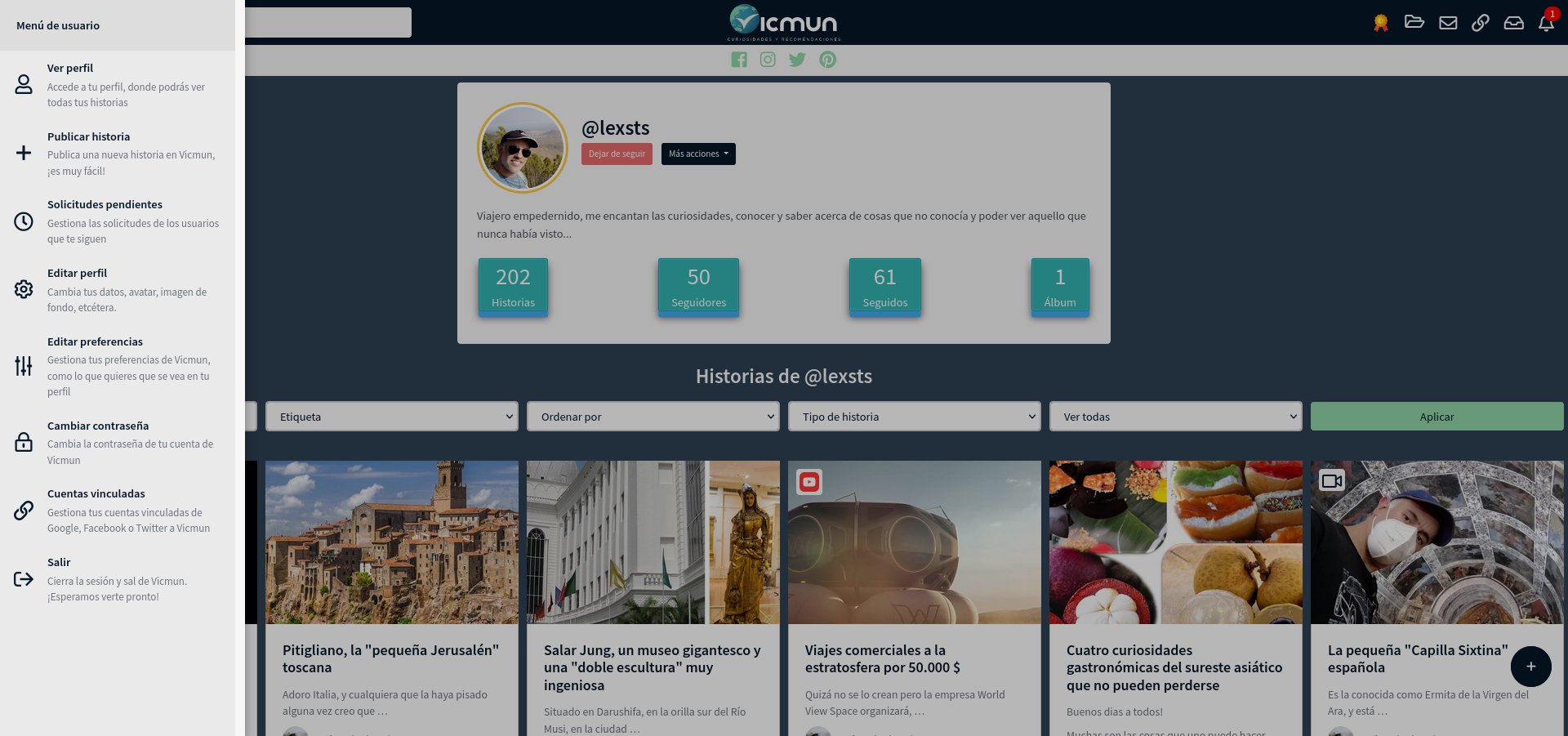The width and height of the screenshot is (1568, 736).
Task: Open the Twitter social icon
Action: (797, 60)
